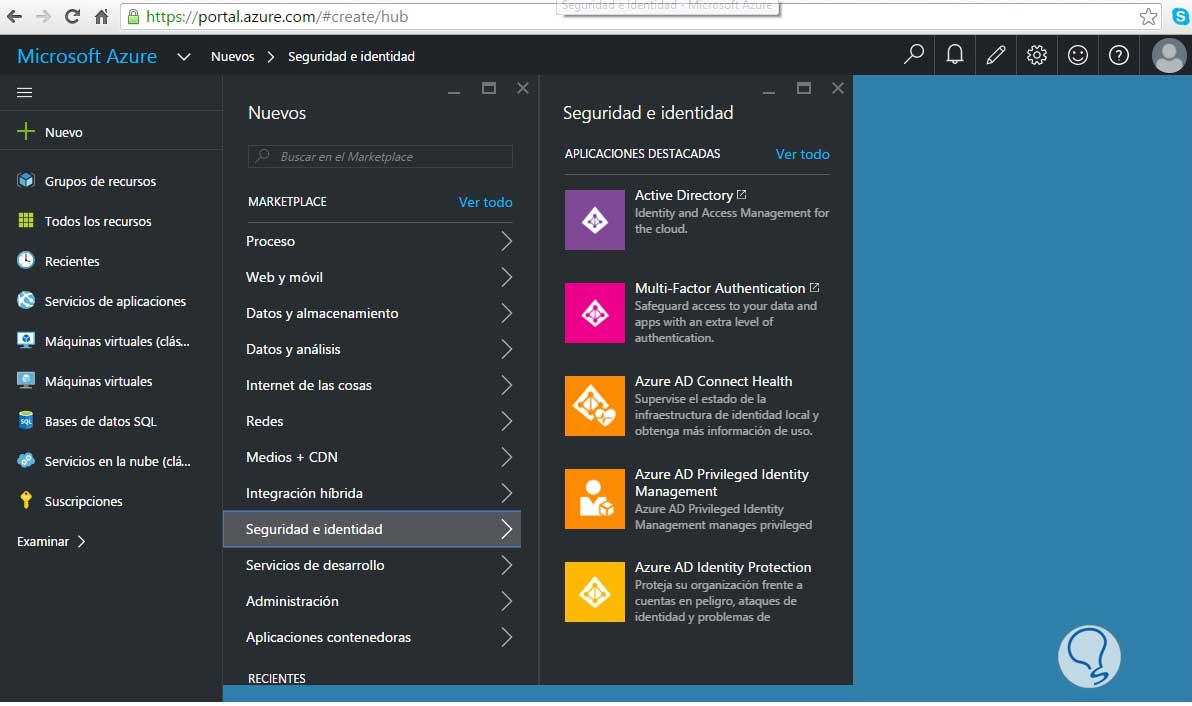Viewport: 1192px width, 706px height.
Task: Click the browser address bar URL
Action: (x=277, y=17)
